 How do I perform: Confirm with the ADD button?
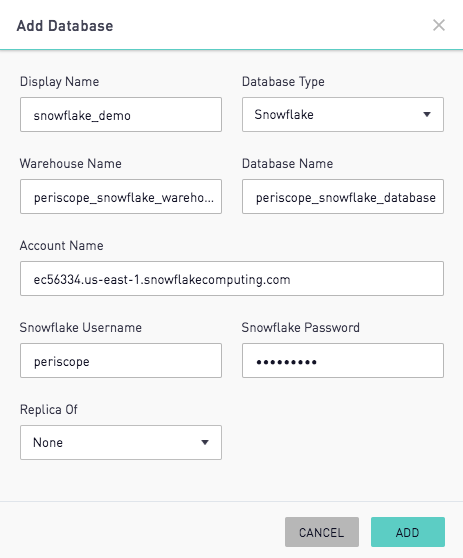[x=408, y=532]
